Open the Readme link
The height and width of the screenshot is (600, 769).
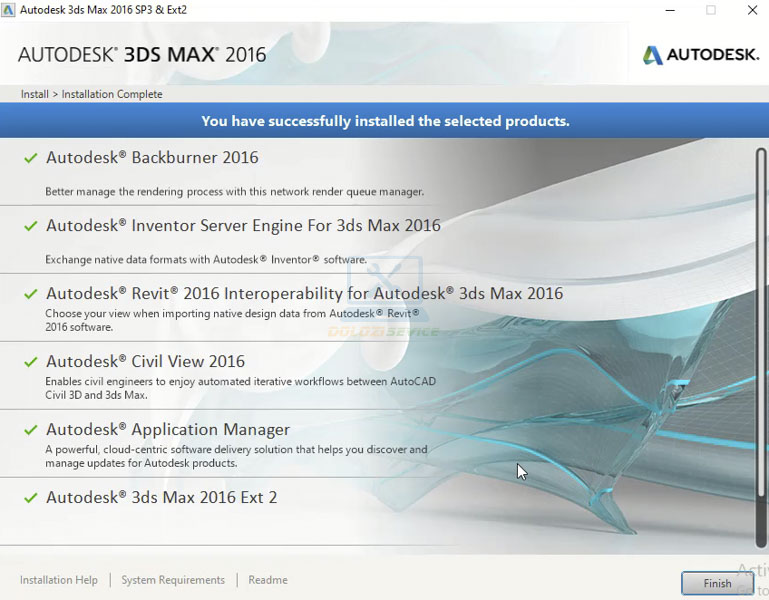click(x=268, y=580)
